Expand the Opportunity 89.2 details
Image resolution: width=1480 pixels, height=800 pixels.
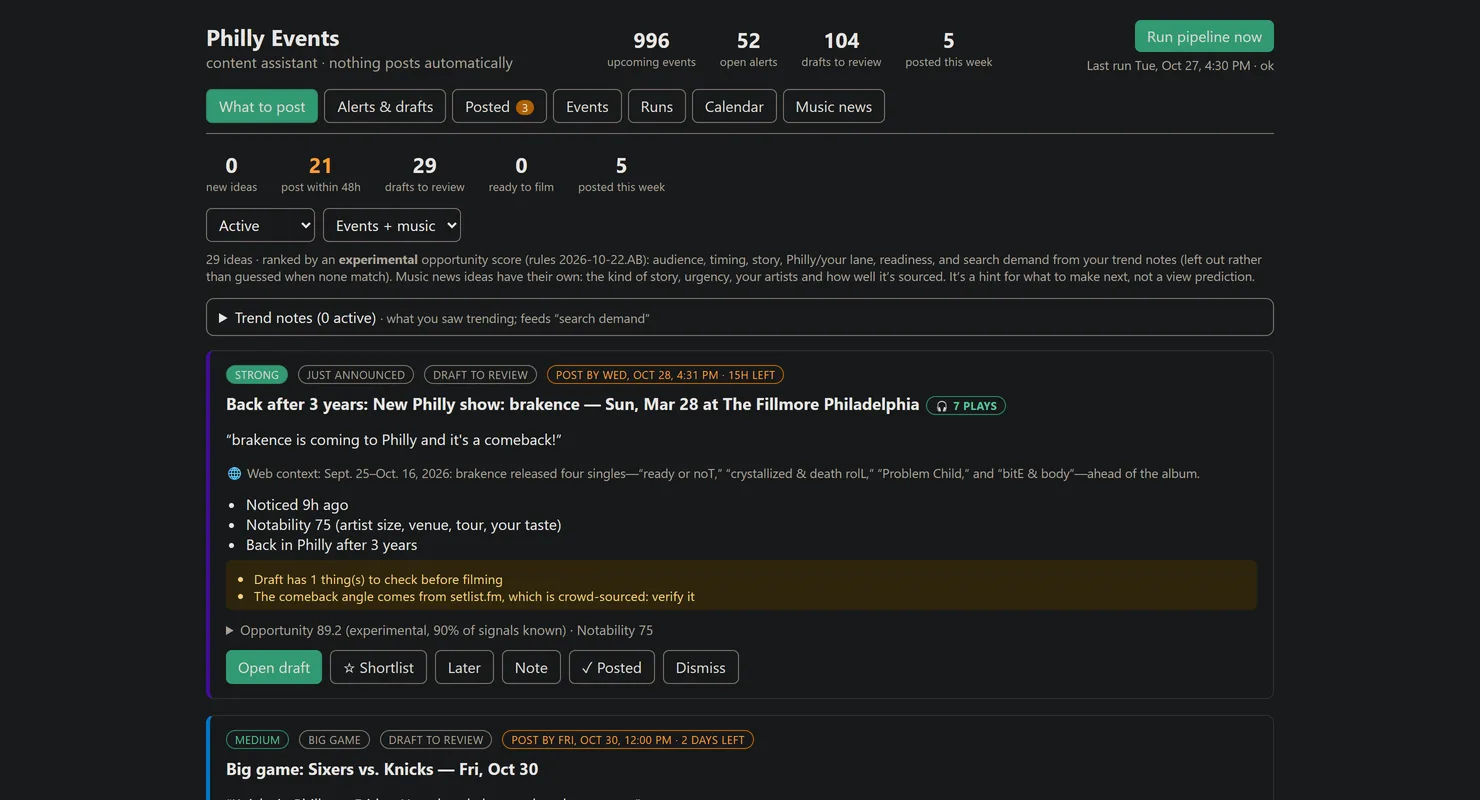439,630
